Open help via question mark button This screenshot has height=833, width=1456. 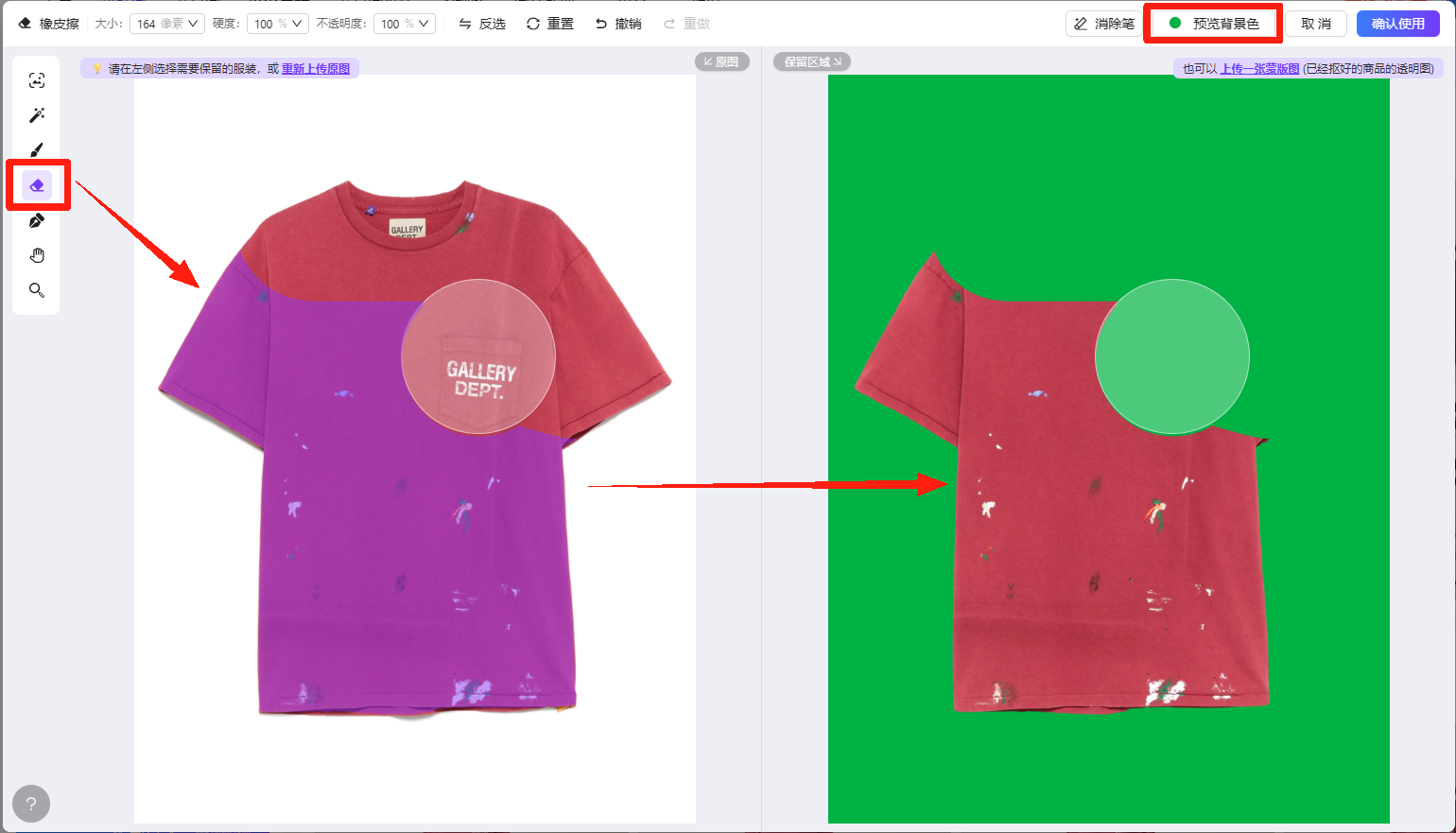tap(31, 804)
